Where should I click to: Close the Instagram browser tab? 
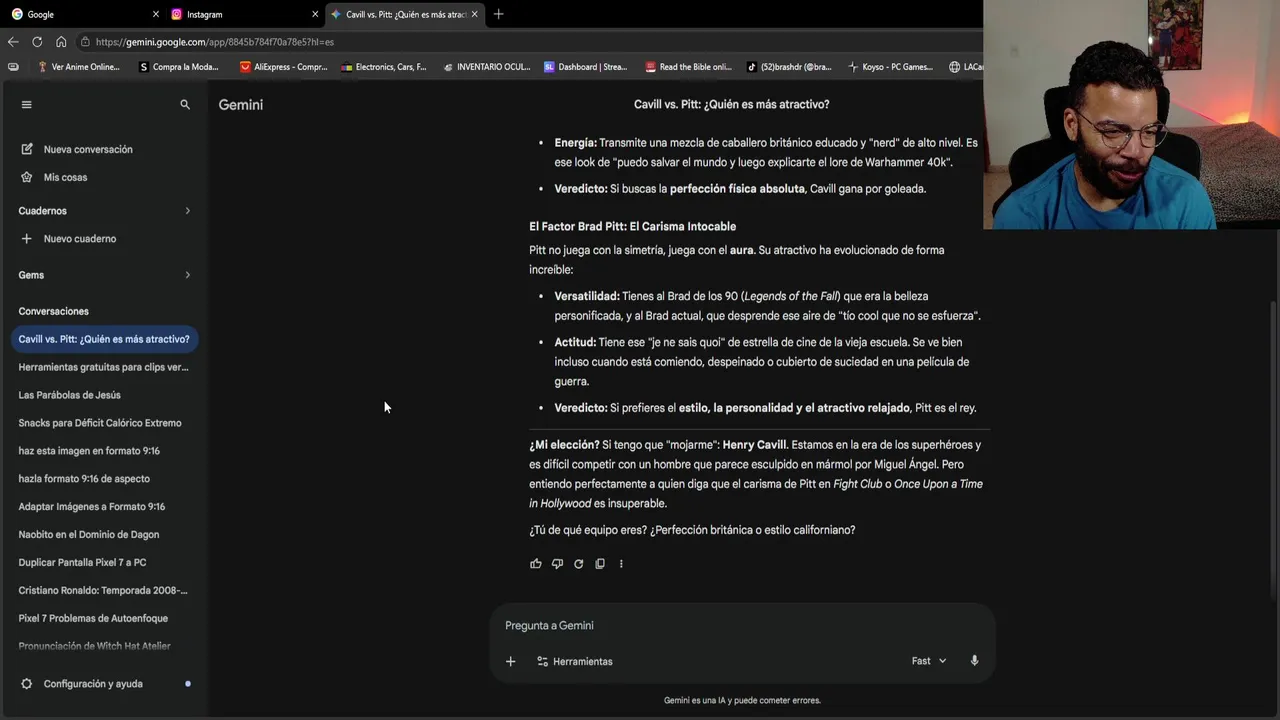(x=315, y=14)
